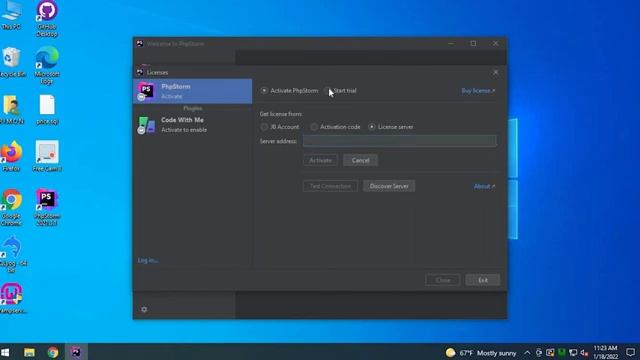Select PhpStorm desktop shortcut icon

point(47,207)
